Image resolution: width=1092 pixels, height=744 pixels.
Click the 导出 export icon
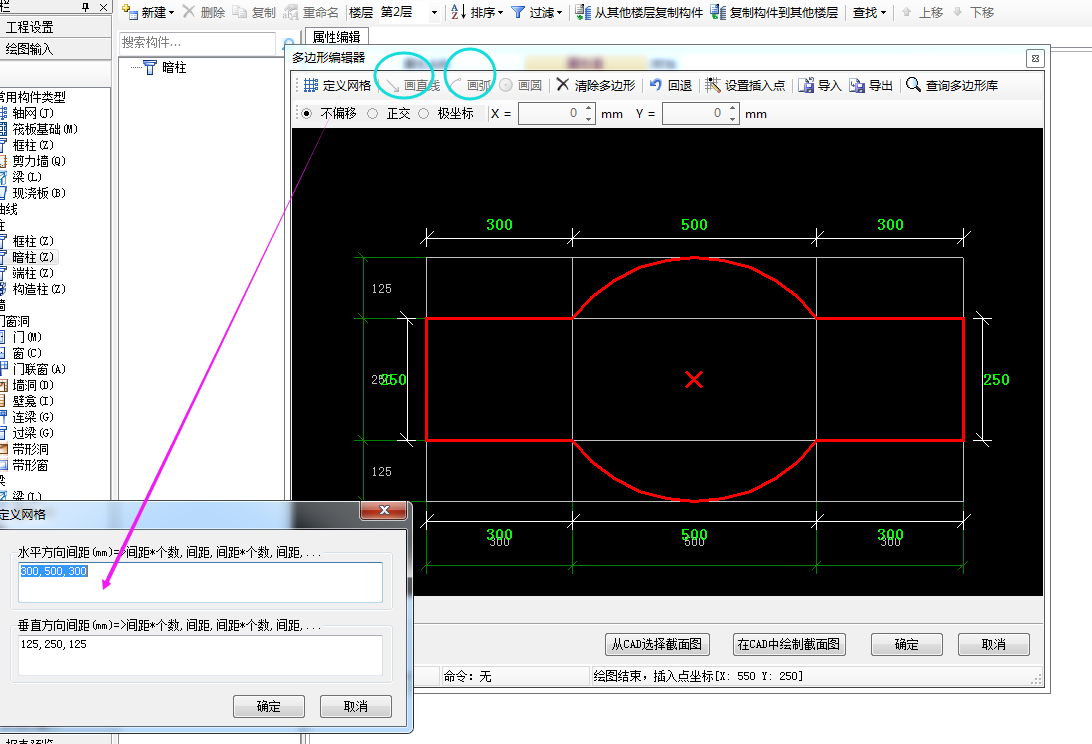pyautogui.click(x=857, y=85)
